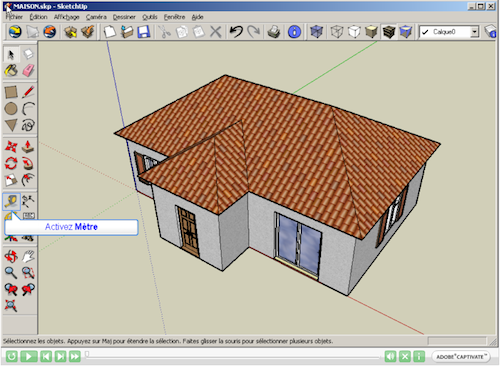This screenshot has width=500, height=366.
Task: Toggle X-Ray display mode
Action: [316, 32]
